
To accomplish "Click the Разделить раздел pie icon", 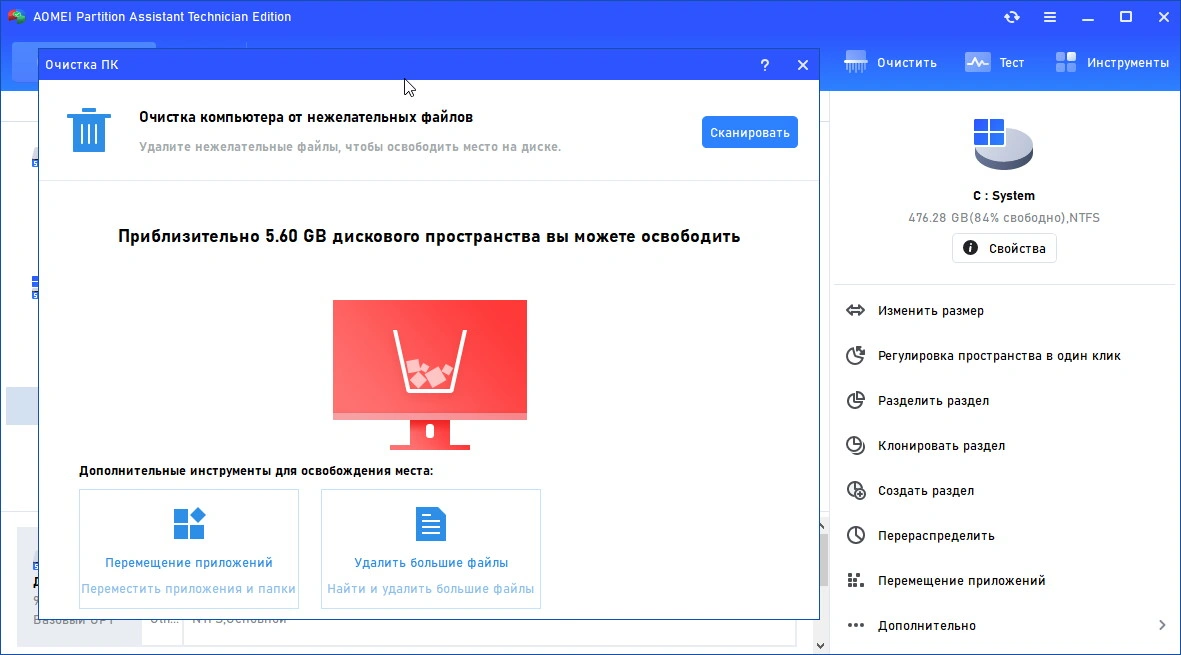I will coord(856,401).
